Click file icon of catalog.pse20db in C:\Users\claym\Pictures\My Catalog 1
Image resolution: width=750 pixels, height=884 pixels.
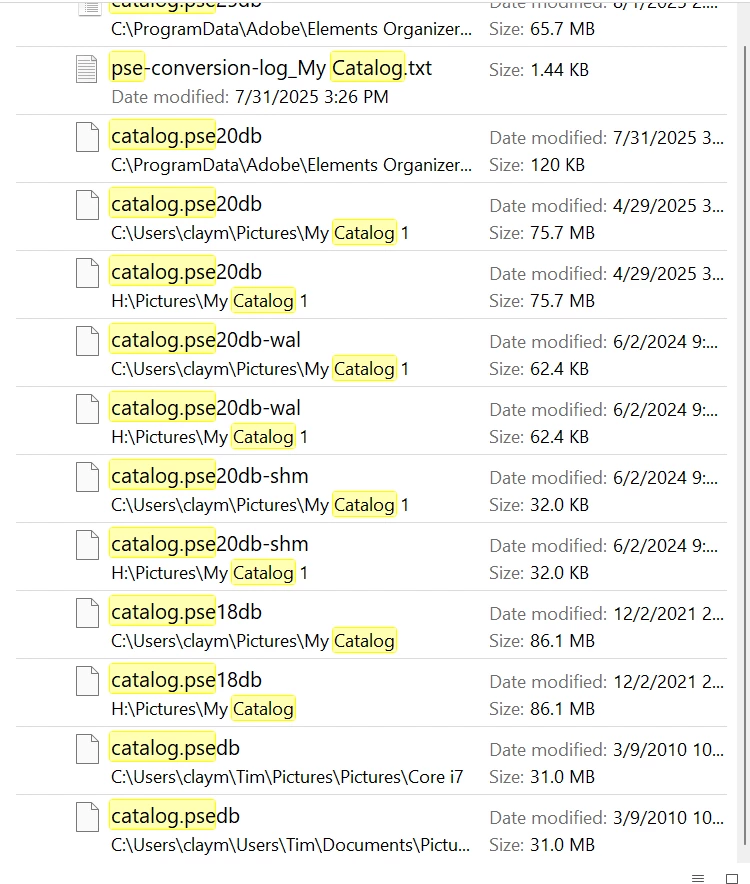tap(87, 205)
